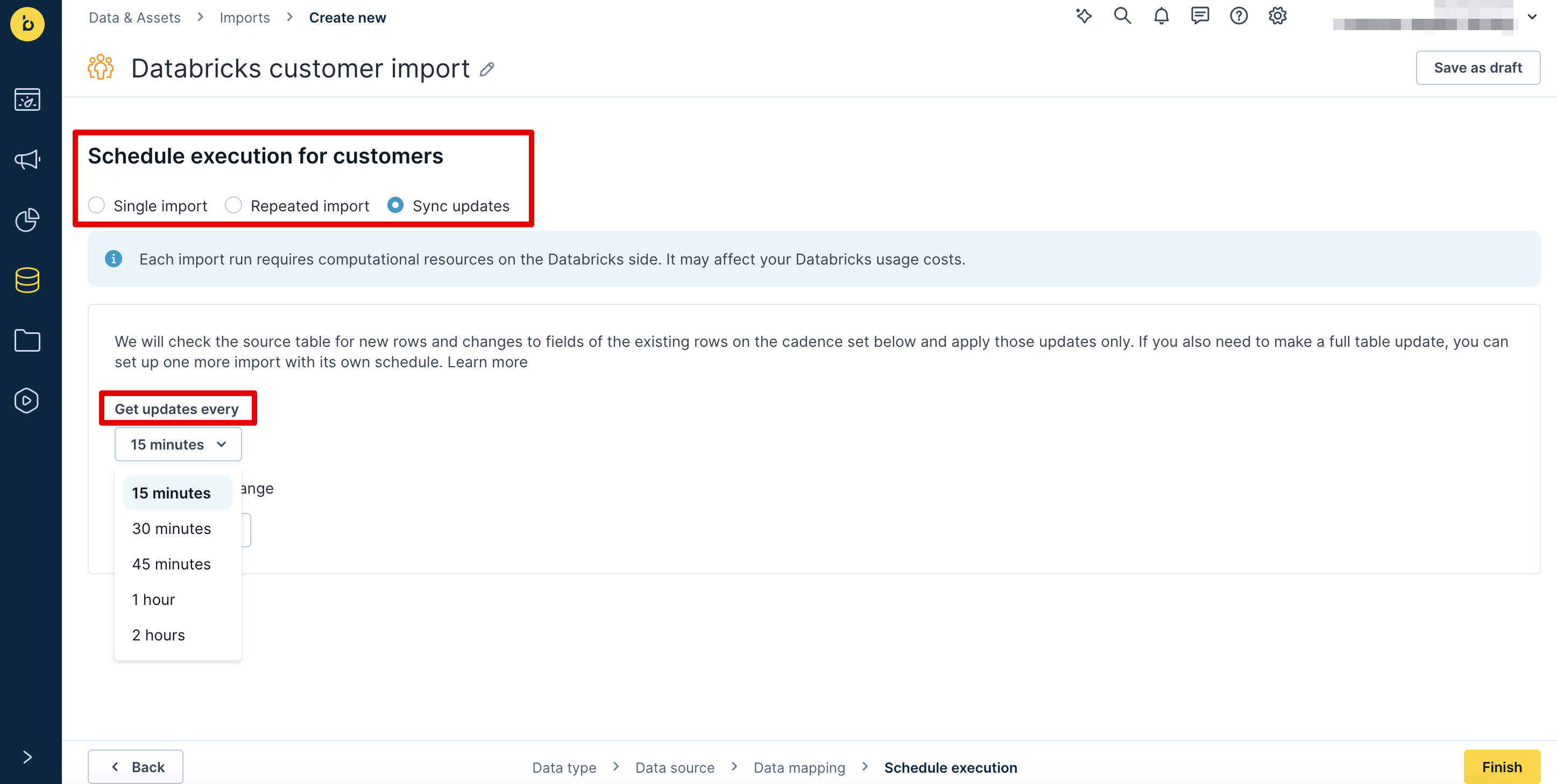Open search with the magnifier icon
Viewport: 1557px width, 784px height.
(x=1122, y=16)
